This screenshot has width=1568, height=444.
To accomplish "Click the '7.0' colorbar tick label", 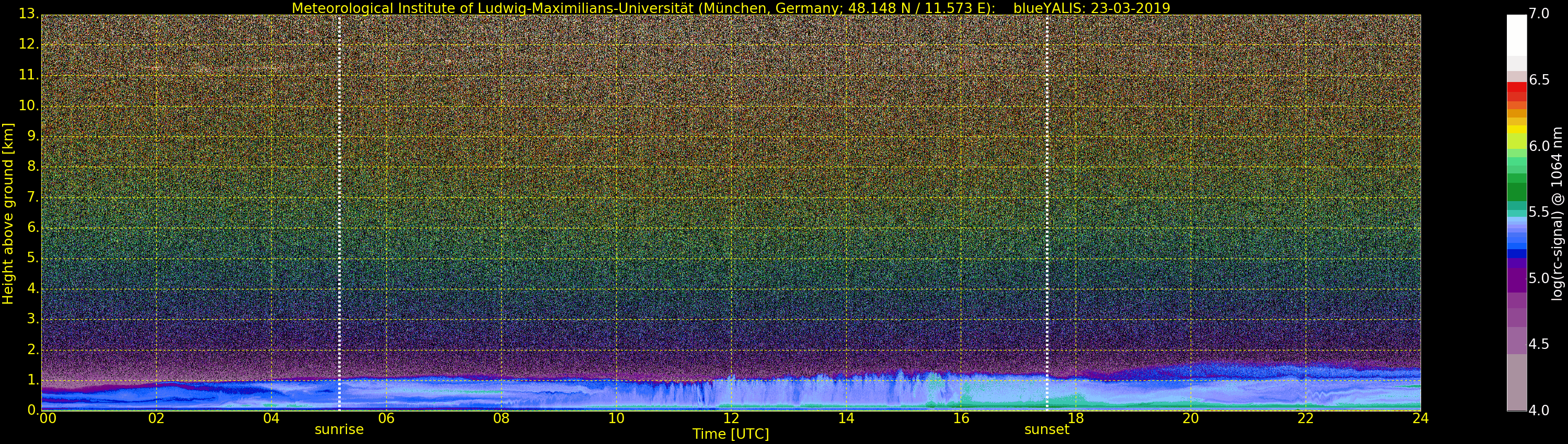I will coord(1539,14).
